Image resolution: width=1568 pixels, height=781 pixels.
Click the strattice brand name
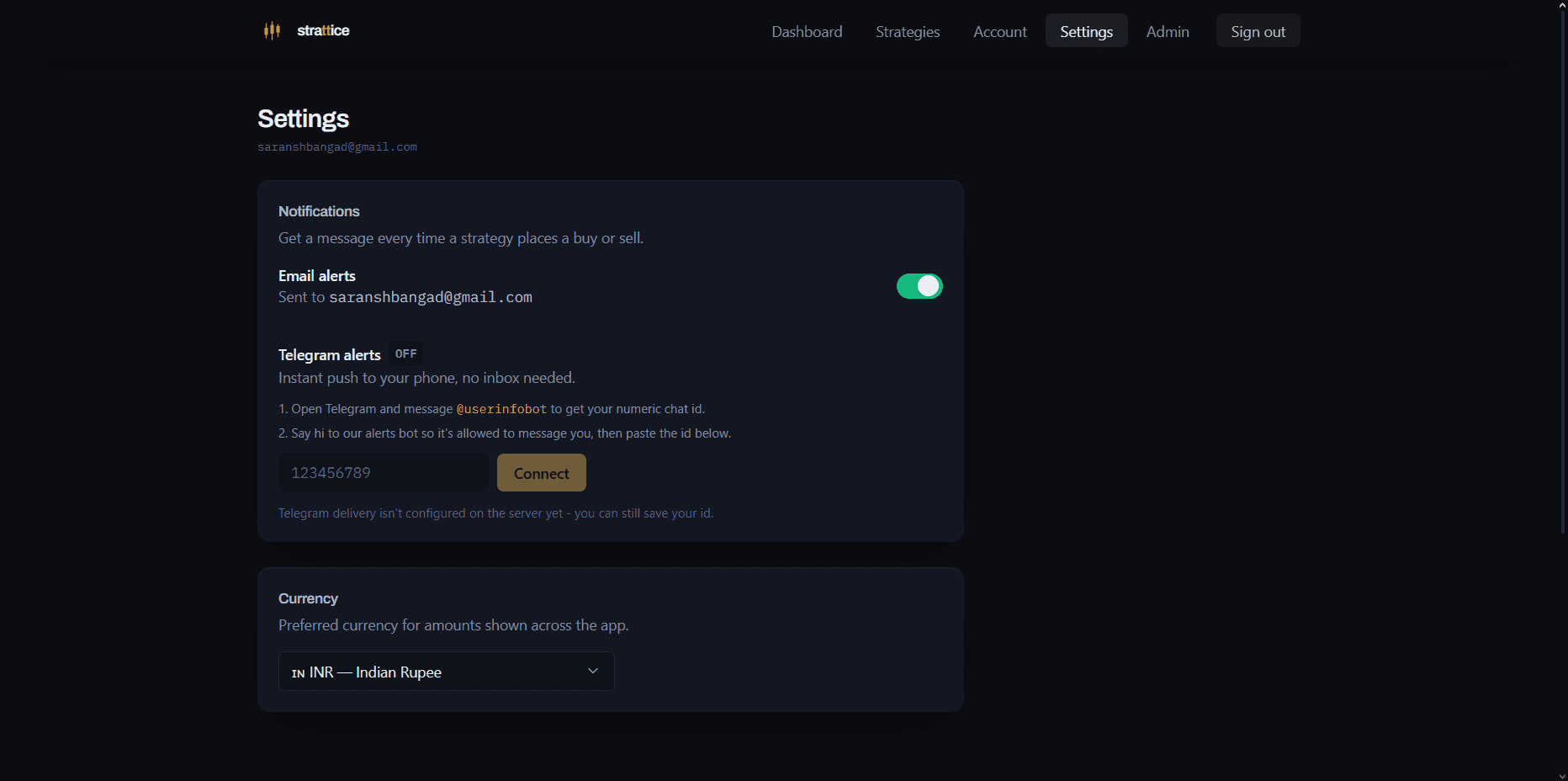coord(323,30)
